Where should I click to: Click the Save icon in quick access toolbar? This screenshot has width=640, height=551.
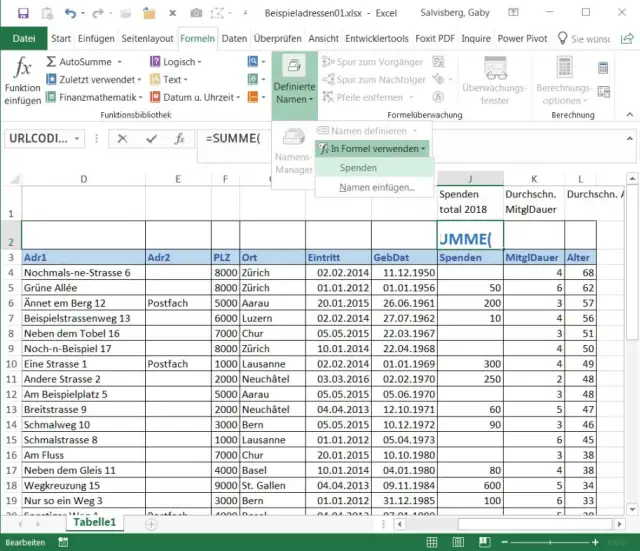(x=23, y=13)
